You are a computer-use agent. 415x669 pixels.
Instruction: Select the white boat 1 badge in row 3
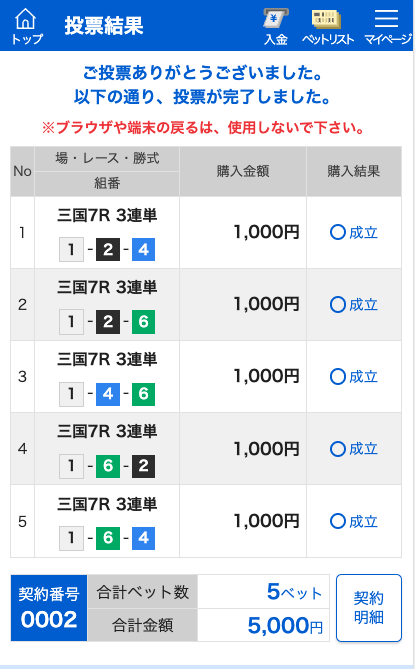coord(71,393)
